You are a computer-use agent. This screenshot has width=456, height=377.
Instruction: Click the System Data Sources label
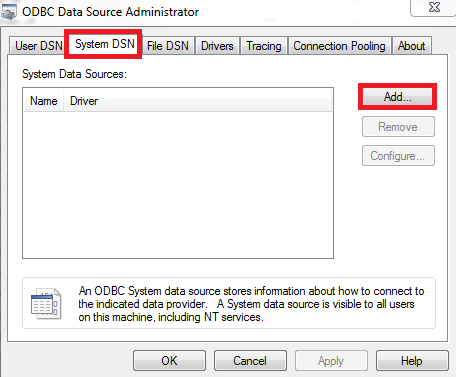click(x=74, y=74)
